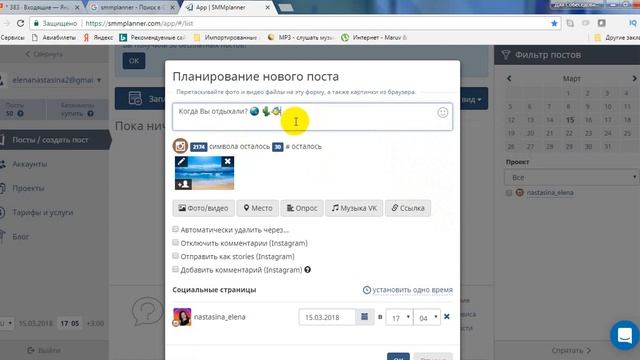Expand elenanastasina2@gmail account menu
The width and height of the screenshot is (640, 360).
(56, 80)
